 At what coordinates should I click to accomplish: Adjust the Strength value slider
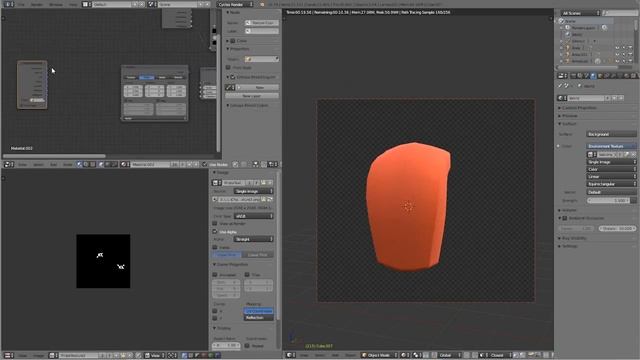point(609,201)
